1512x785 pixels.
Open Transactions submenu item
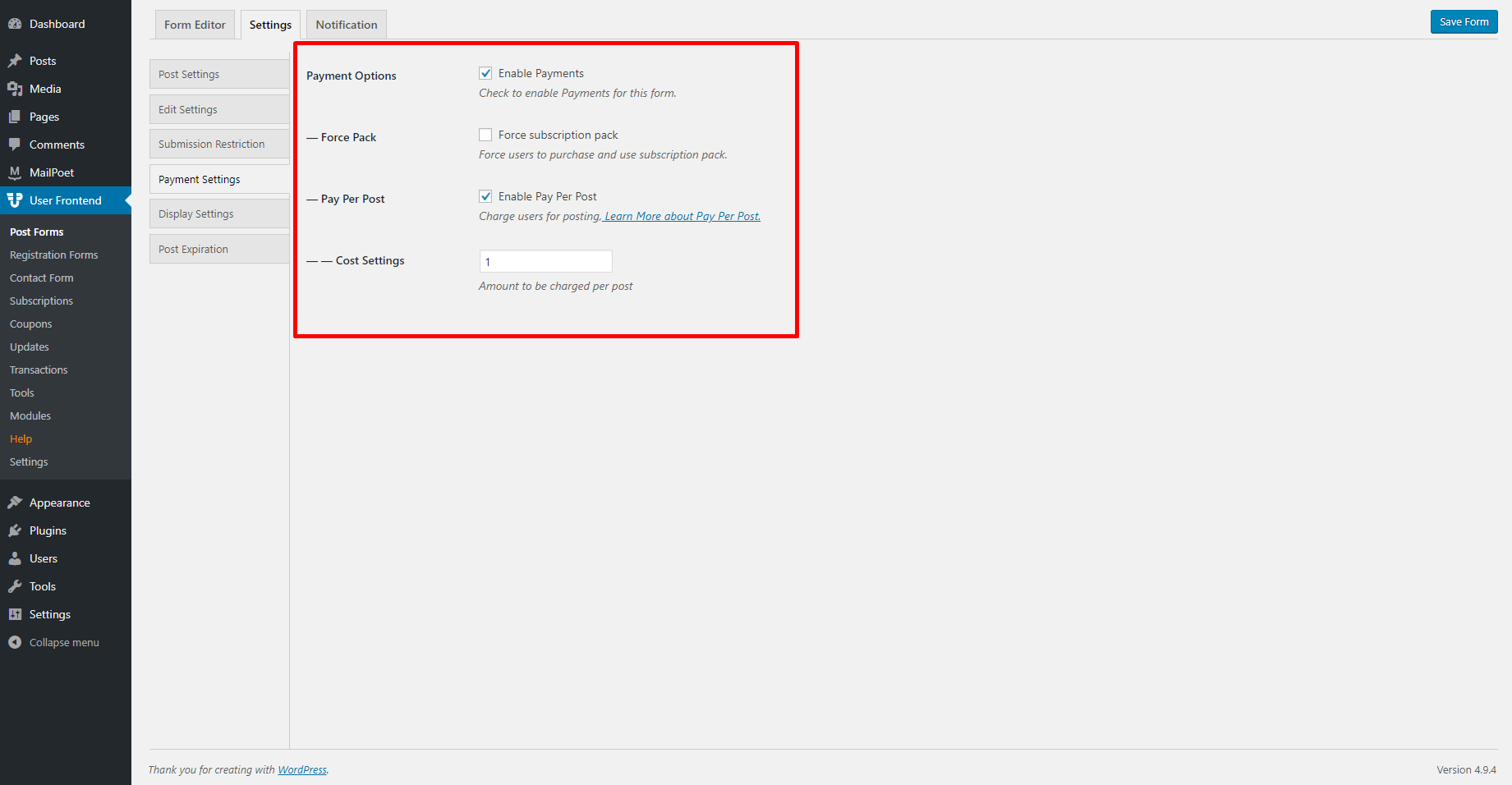click(39, 370)
